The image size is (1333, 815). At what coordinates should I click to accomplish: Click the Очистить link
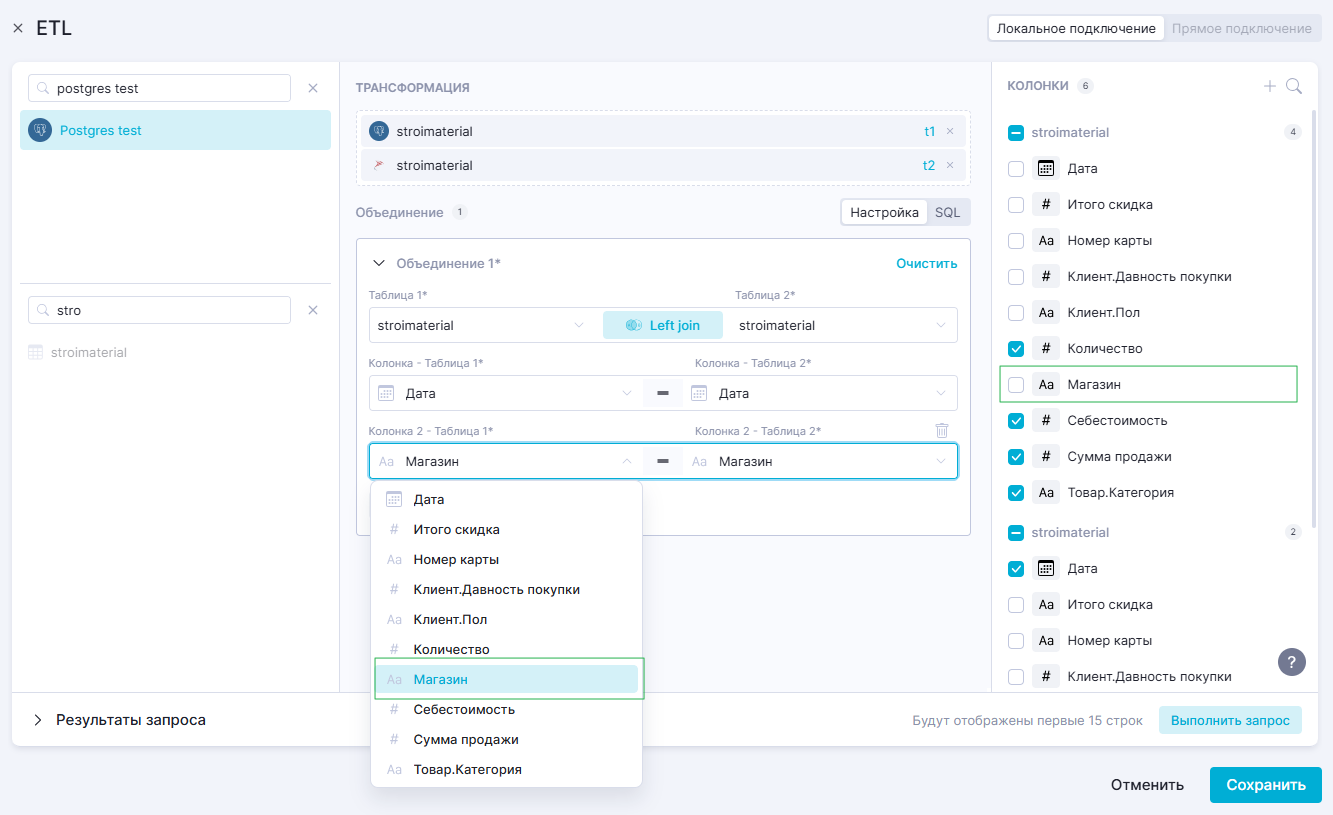pos(926,263)
